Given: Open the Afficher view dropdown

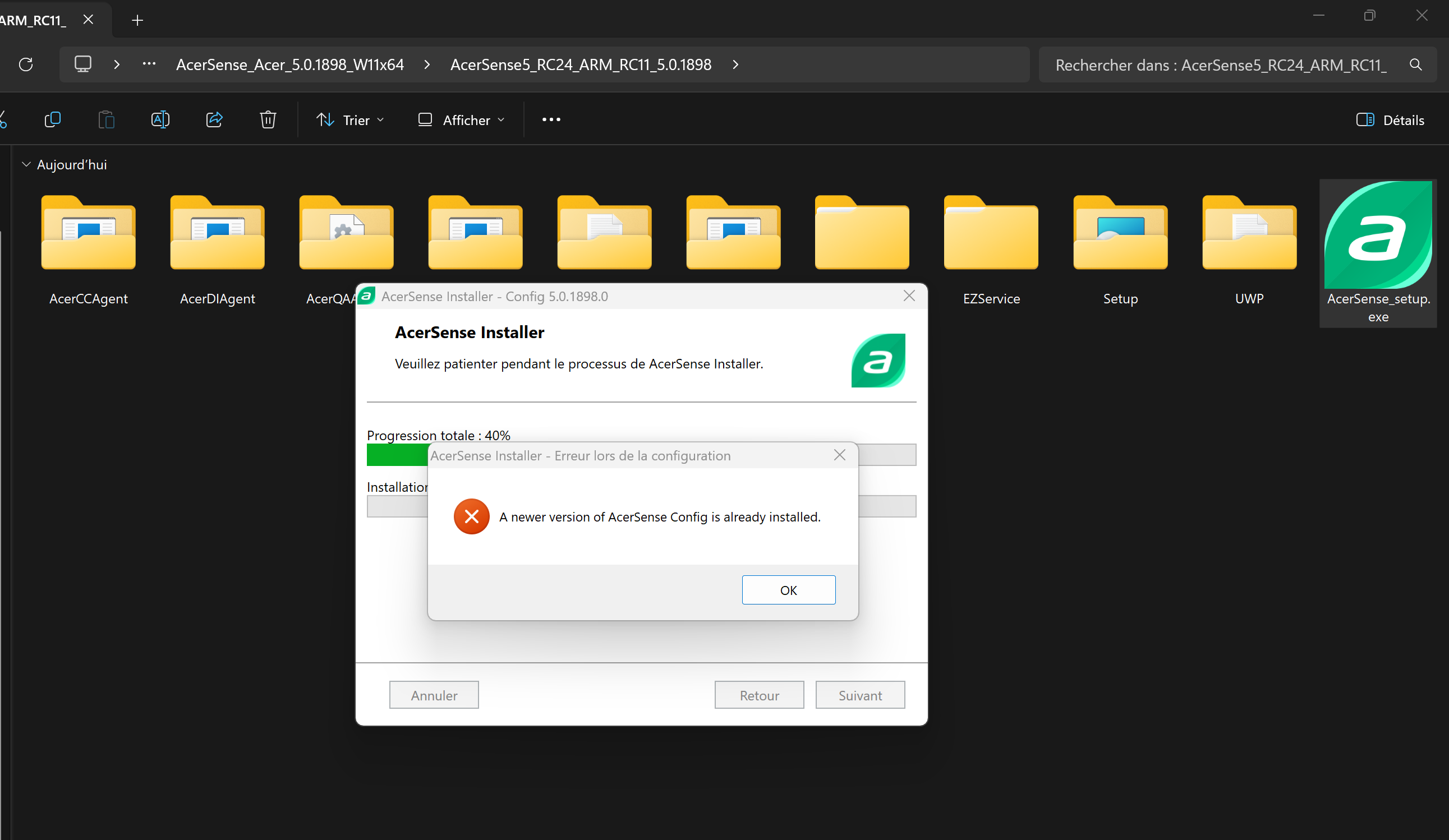Looking at the screenshot, I should (x=461, y=119).
